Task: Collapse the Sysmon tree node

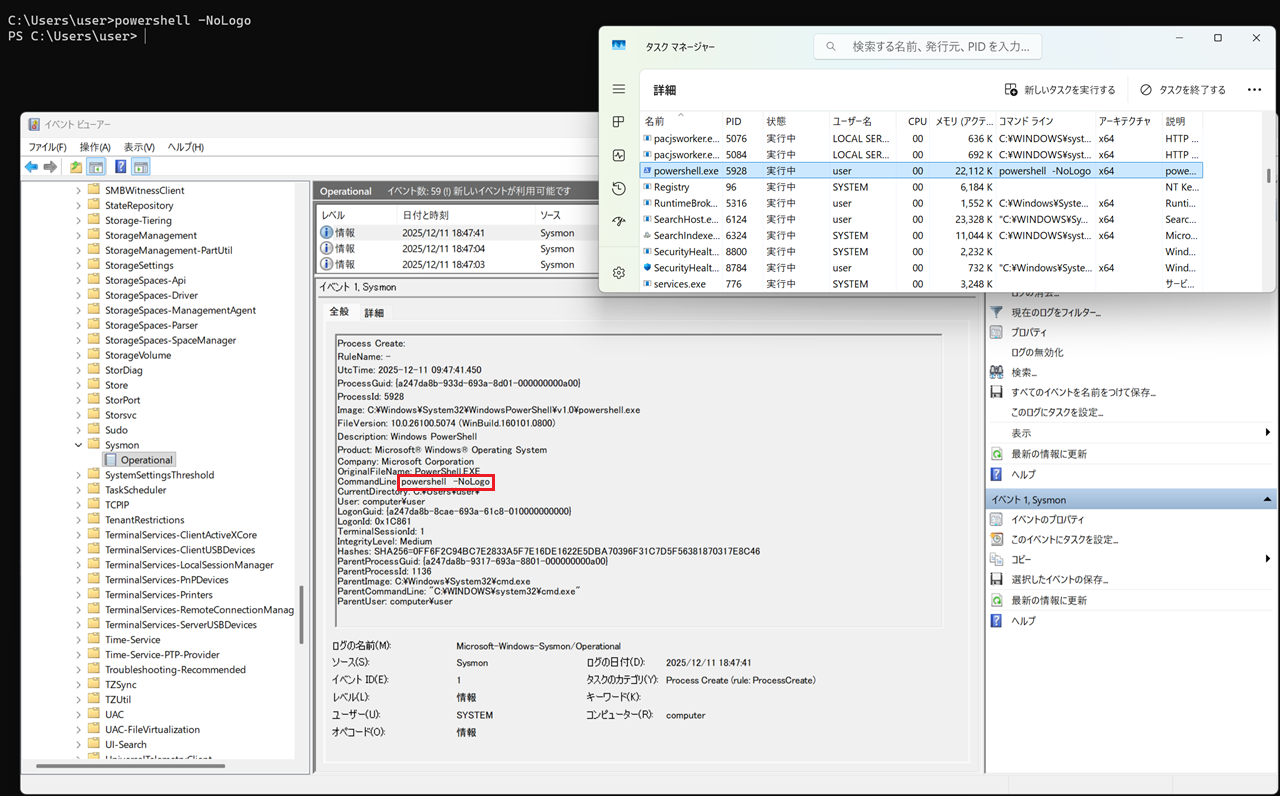Action: 78,444
